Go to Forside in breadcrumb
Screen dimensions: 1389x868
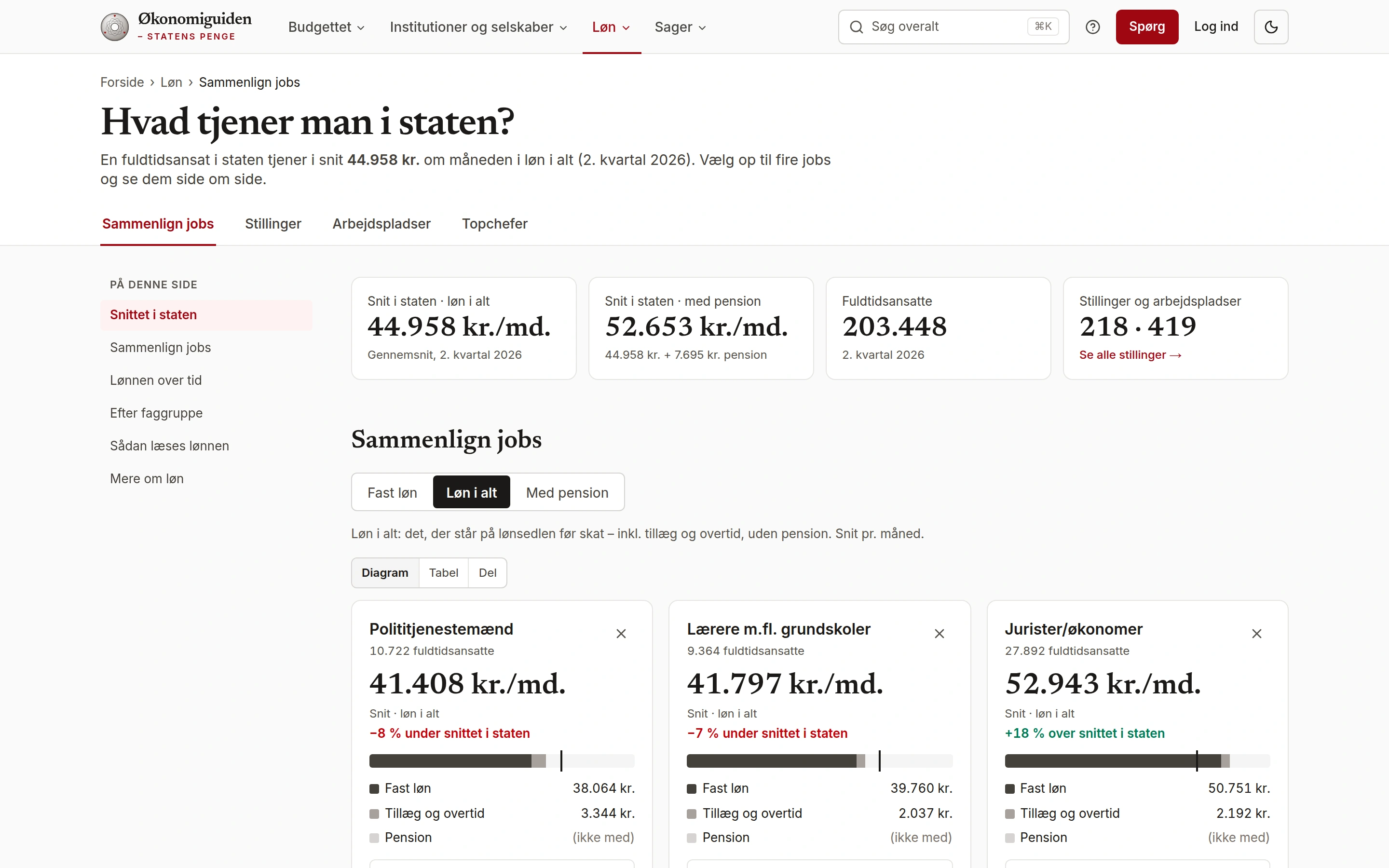click(x=122, y=82)
